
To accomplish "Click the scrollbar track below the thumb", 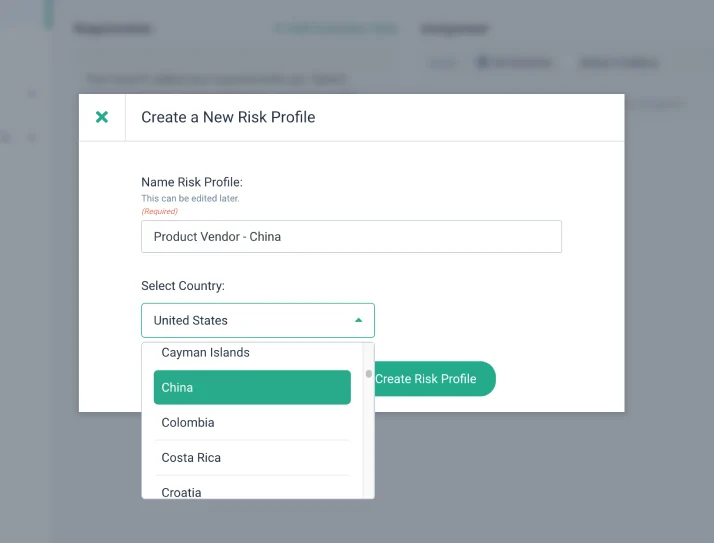I will click(x=368, y=437).
